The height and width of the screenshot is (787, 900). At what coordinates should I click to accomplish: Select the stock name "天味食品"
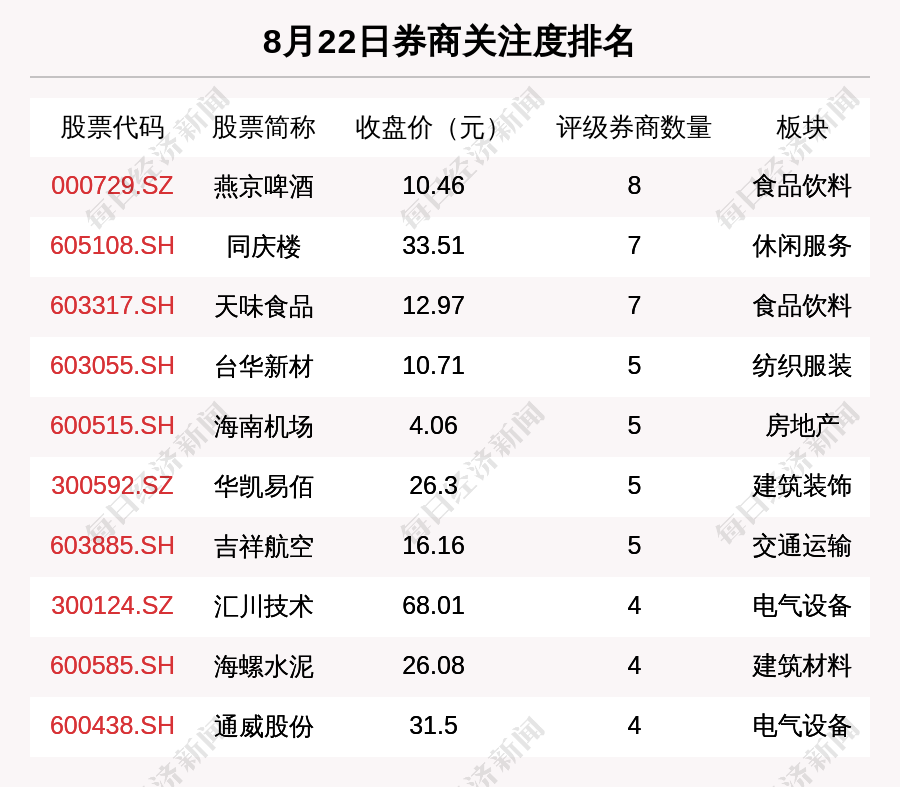coord(263,306)
